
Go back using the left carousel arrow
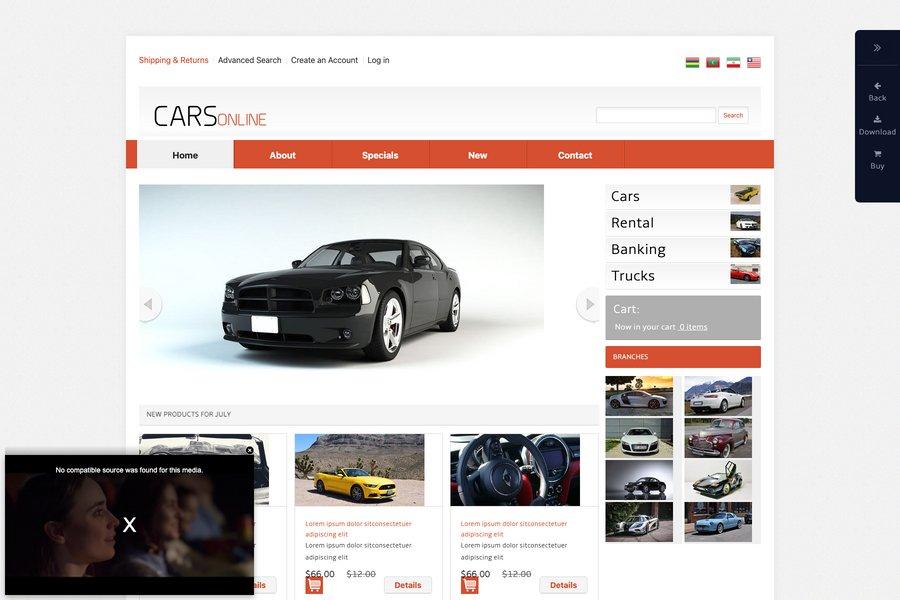tap(150, 306)
